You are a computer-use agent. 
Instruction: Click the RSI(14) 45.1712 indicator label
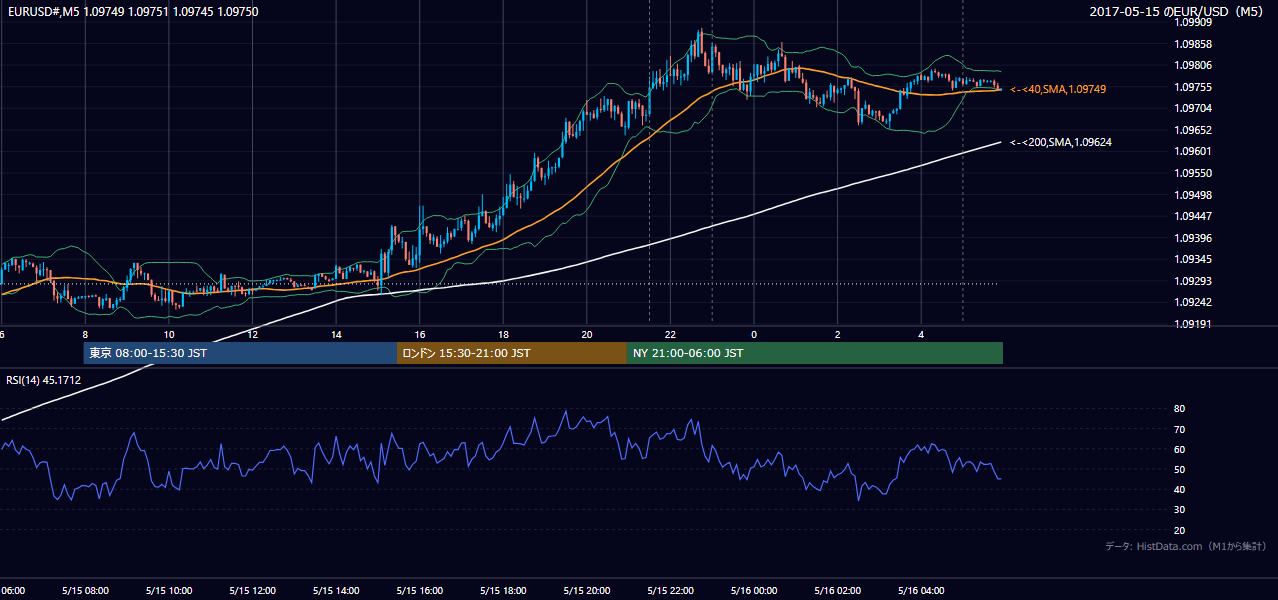click(44, 380)
